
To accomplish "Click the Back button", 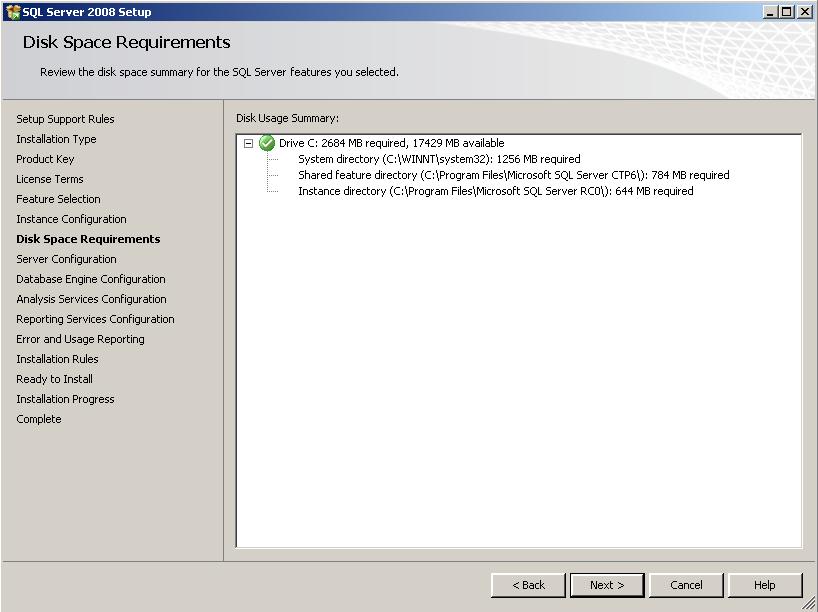I will click(x=528, y=585).
